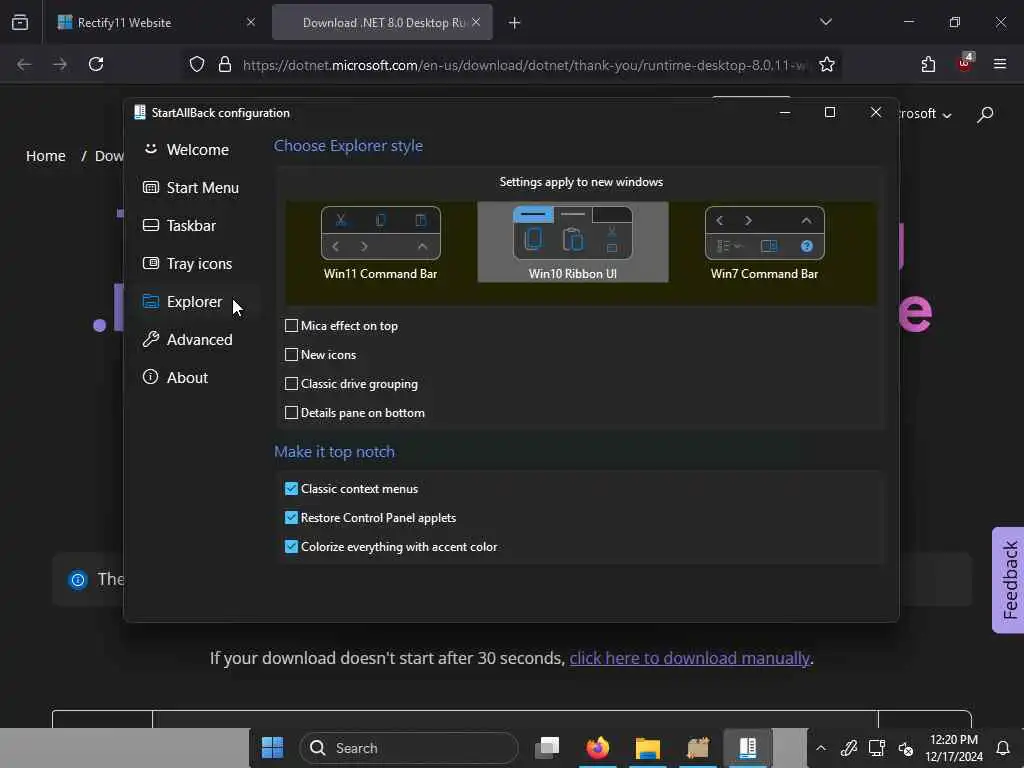This screenshot has height=768, width=1024.
Task: Bookmark this page with the star icon
Action: 827,65
